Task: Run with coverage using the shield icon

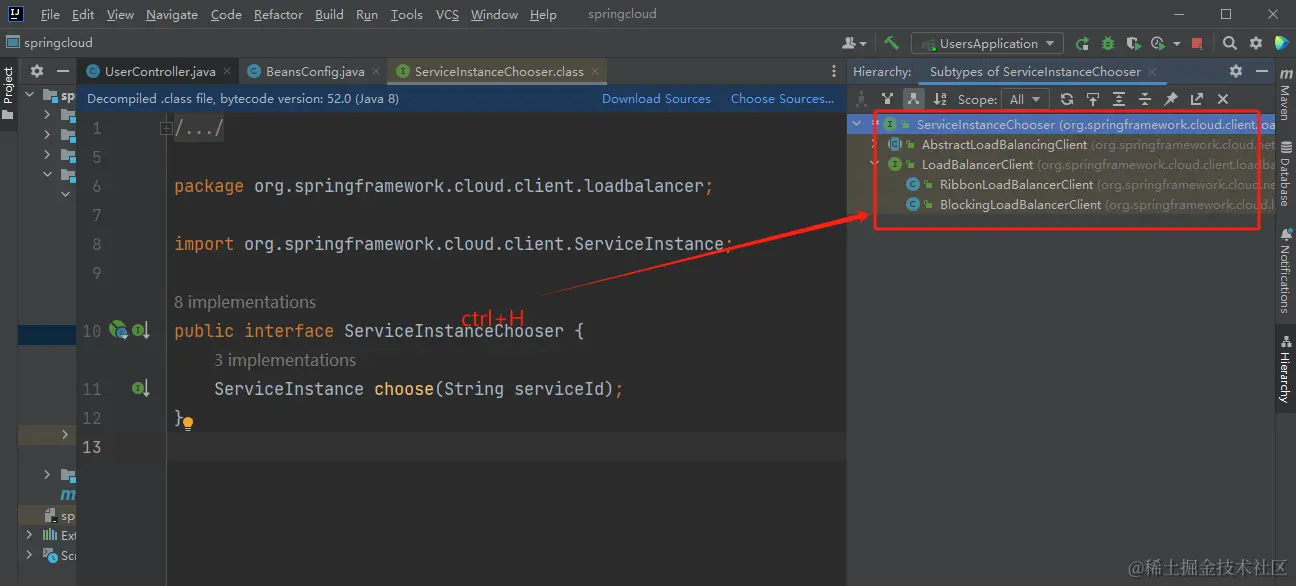Action: coord(1133,43)
